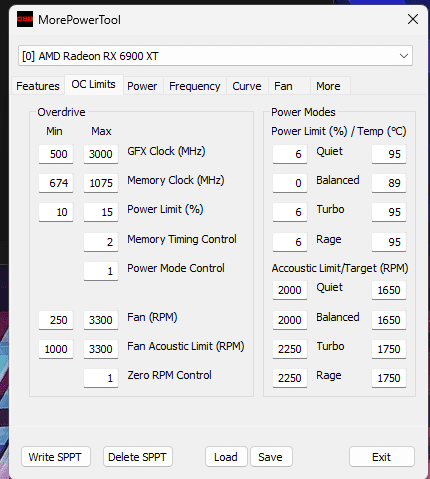Edit the Memory Clock max field 1075
Viewport: 430px width, 479px height.
pyautogui.click(x=101, y=183)
